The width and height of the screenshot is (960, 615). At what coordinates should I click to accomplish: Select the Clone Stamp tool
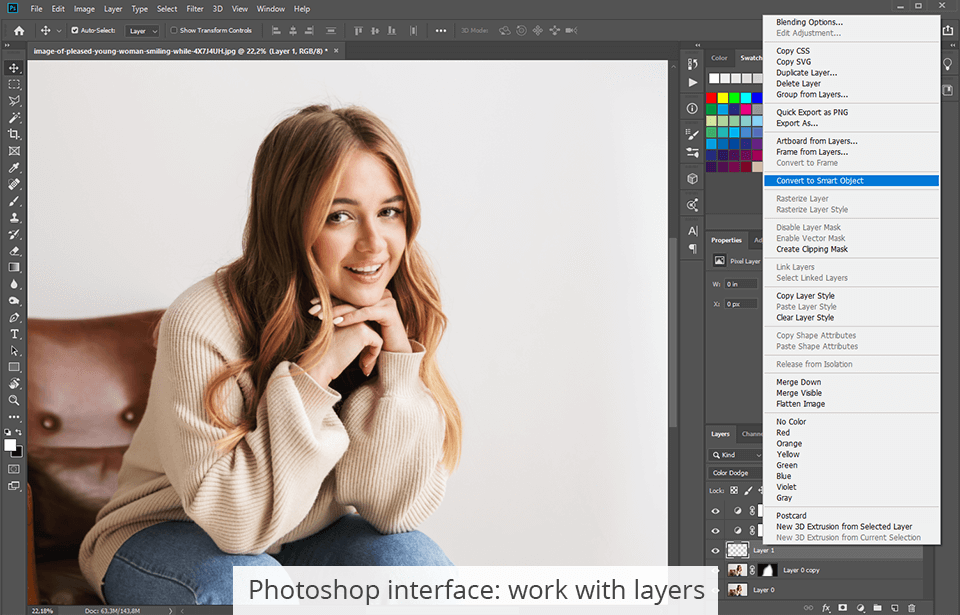click(x=14, y=217)
